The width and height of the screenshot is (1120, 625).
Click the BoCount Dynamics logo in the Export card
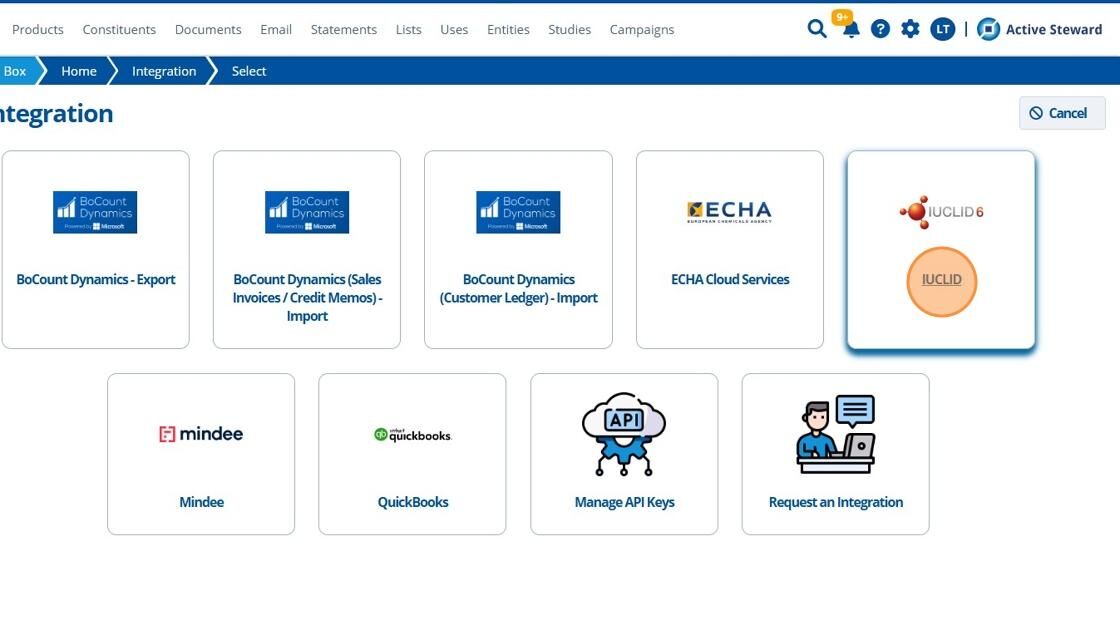pyautogui.click(x=95, y=212)
